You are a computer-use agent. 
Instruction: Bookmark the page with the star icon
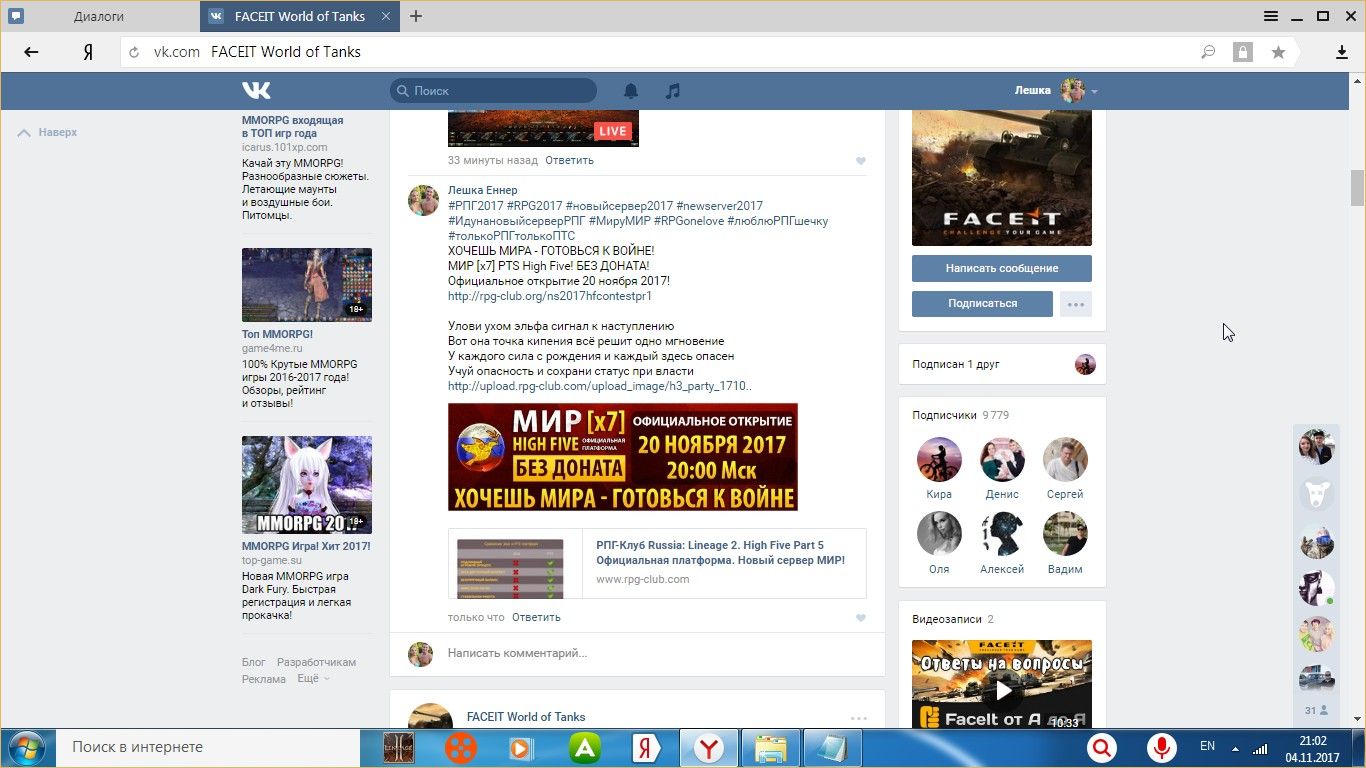click(x=1278, y=52)
